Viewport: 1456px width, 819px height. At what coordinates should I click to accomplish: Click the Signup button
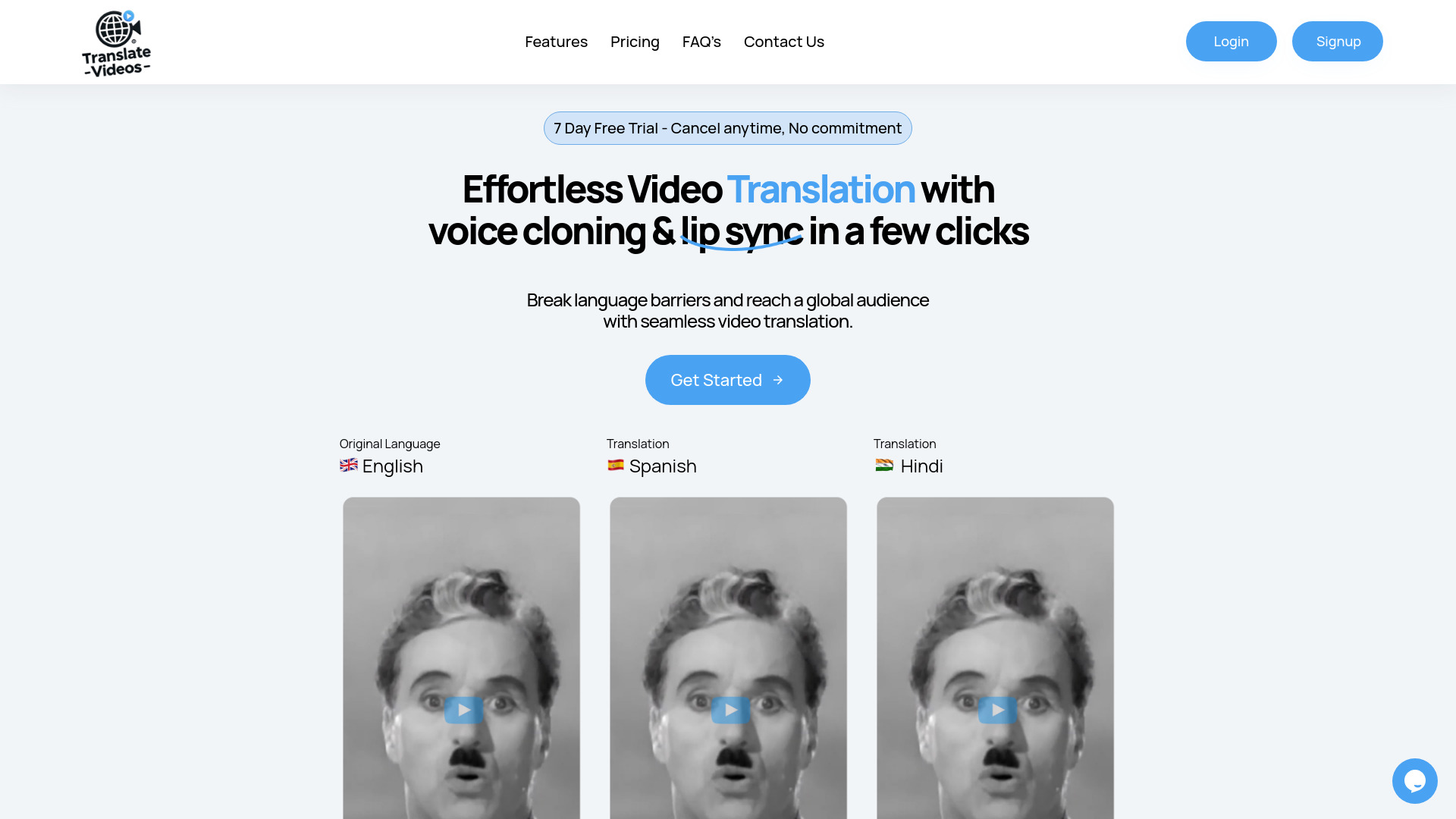(1337, 41)
